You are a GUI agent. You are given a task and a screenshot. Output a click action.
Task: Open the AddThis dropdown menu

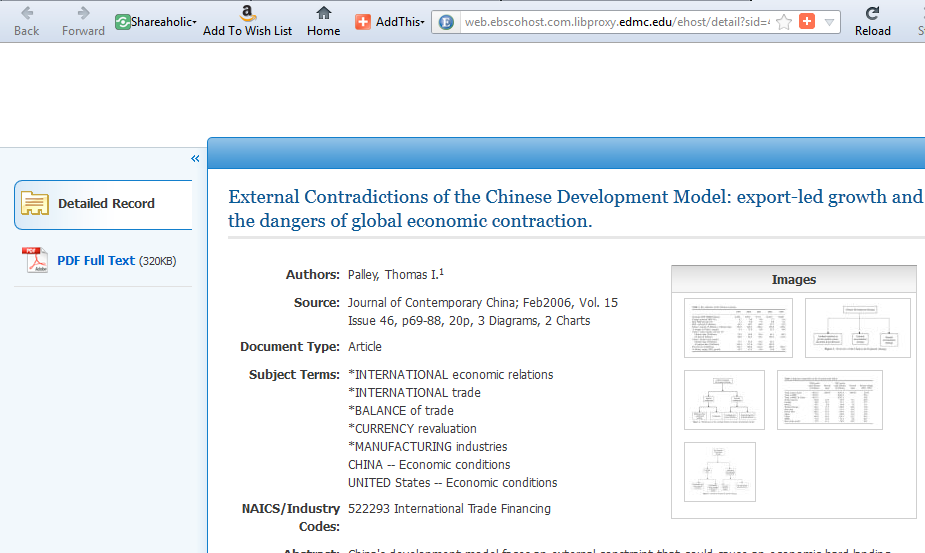[x=422, y=22]
